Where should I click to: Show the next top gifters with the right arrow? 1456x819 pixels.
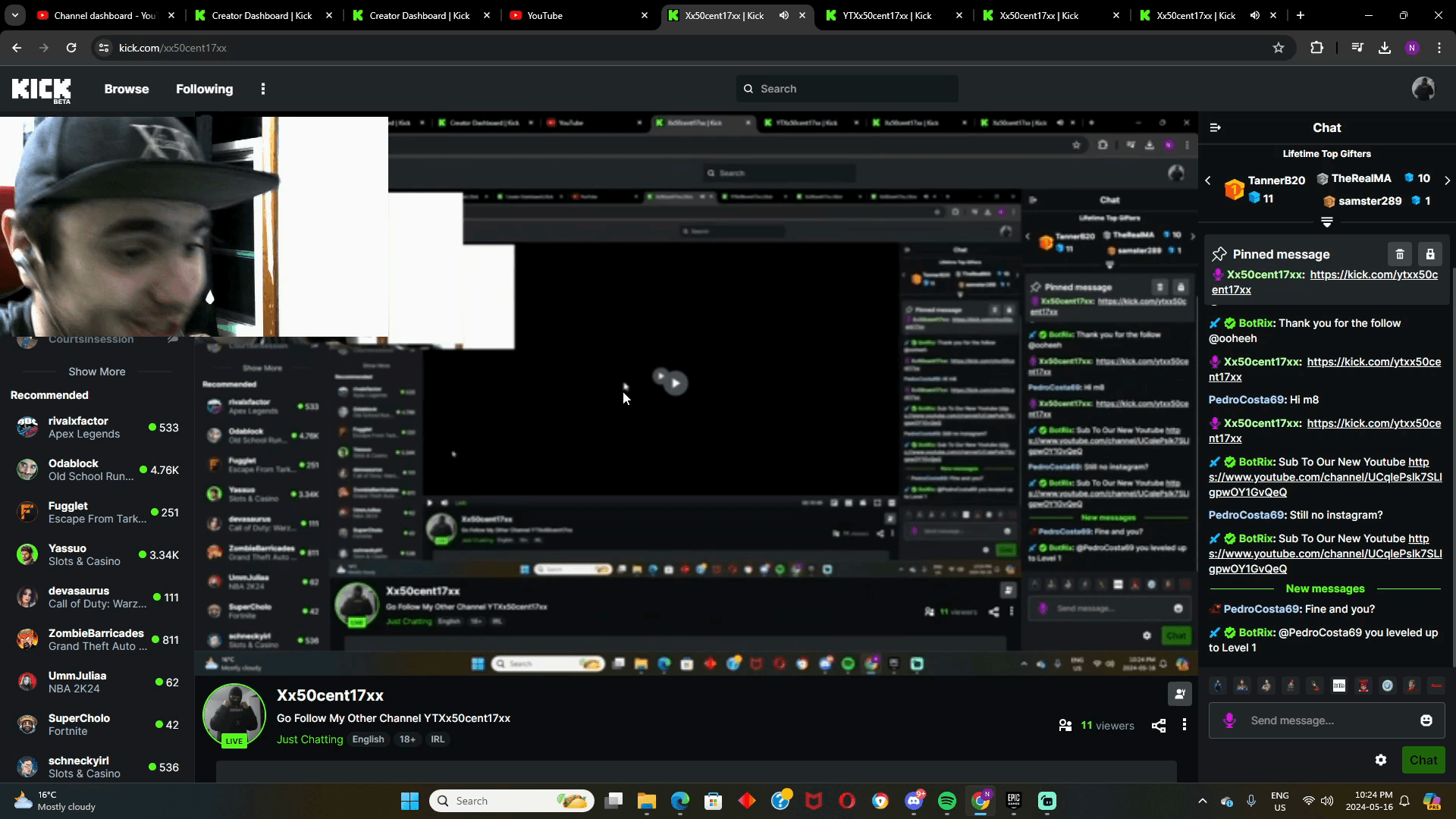1448,180
